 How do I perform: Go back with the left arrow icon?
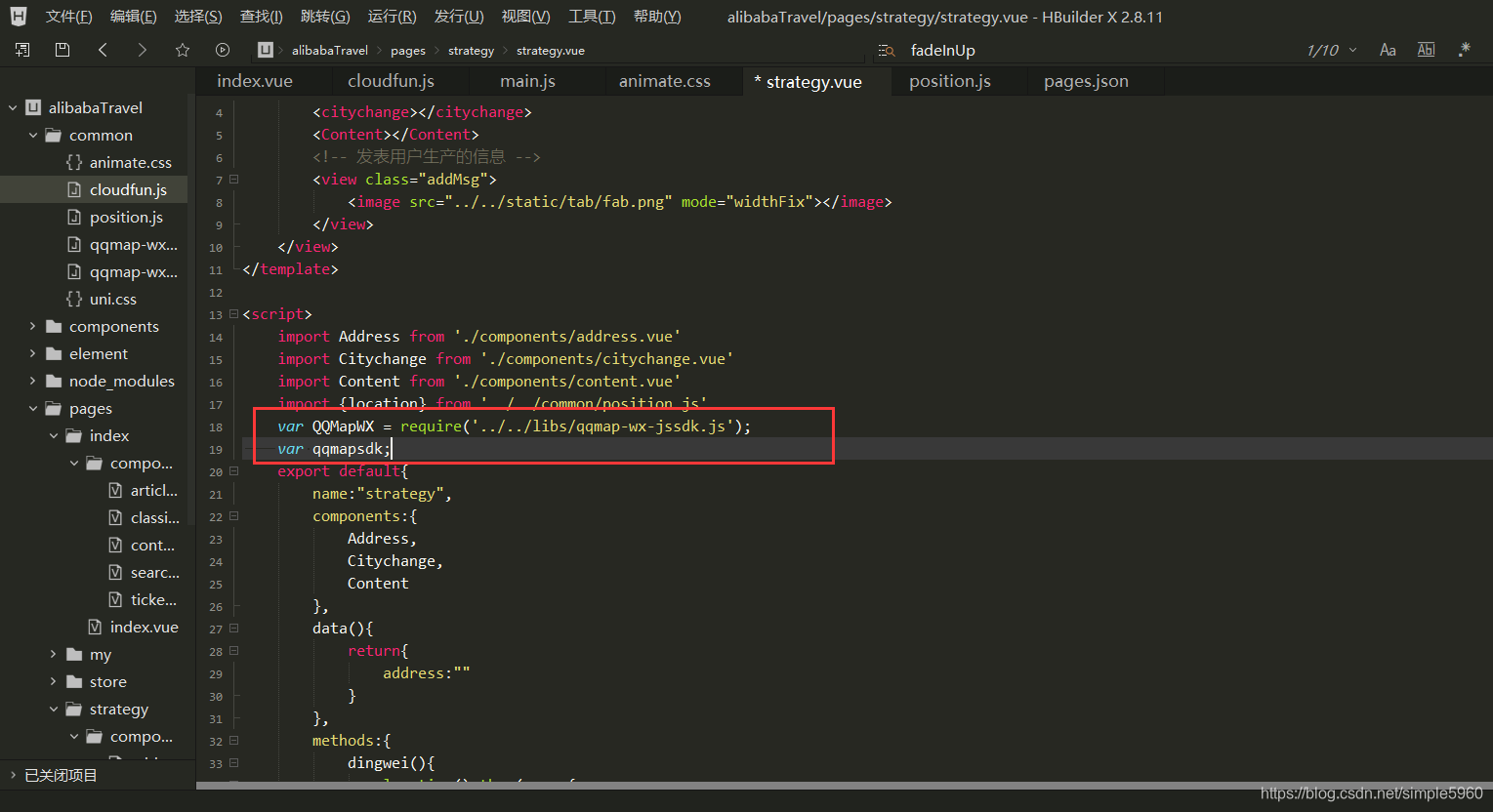pyautogui.click(x=103, y=50)
